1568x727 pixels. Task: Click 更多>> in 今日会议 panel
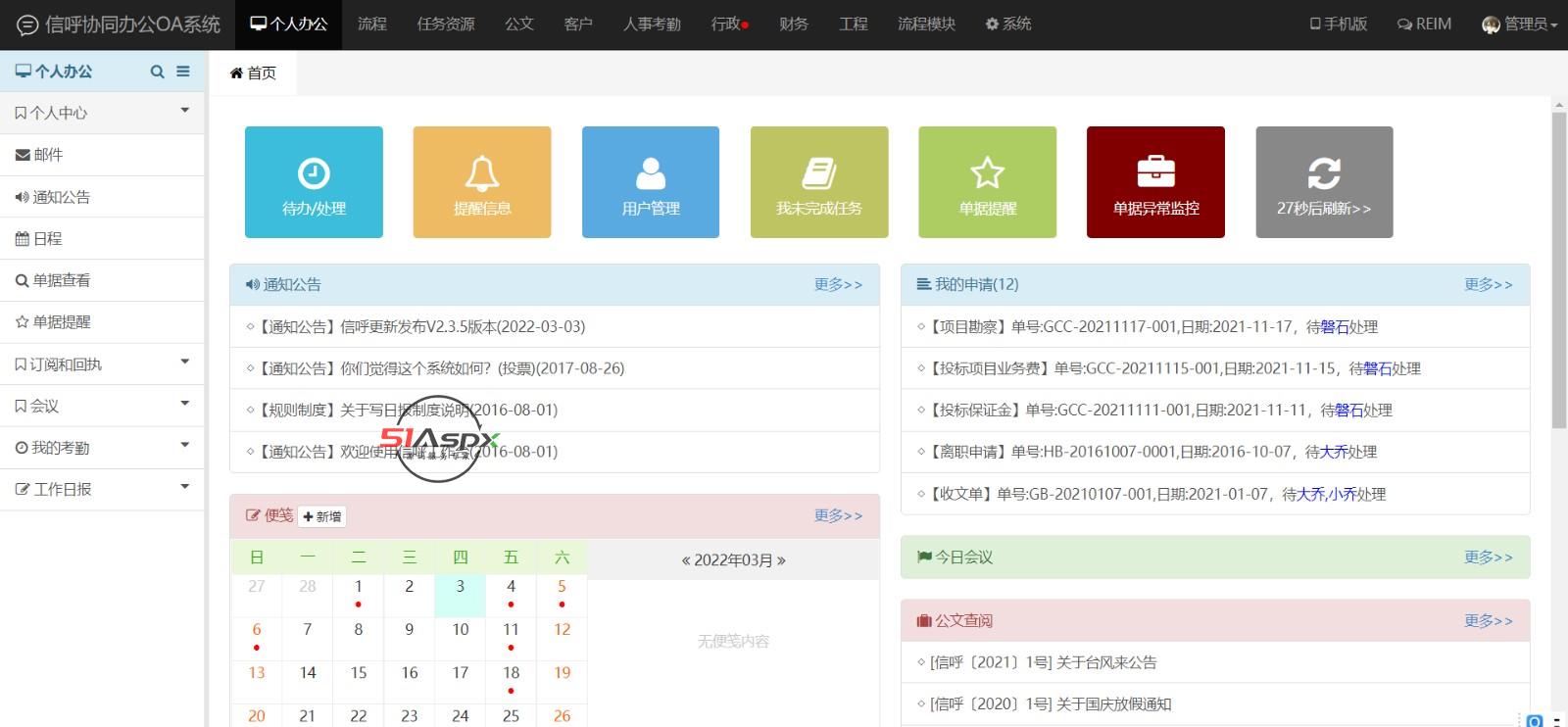pyautogui.click(x=1489, y=557)
